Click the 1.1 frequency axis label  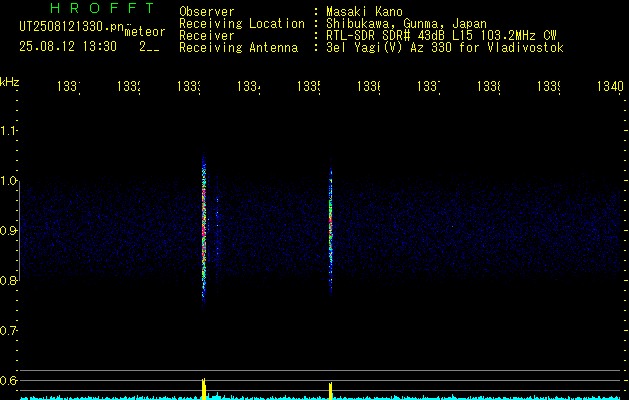(8, 130)
